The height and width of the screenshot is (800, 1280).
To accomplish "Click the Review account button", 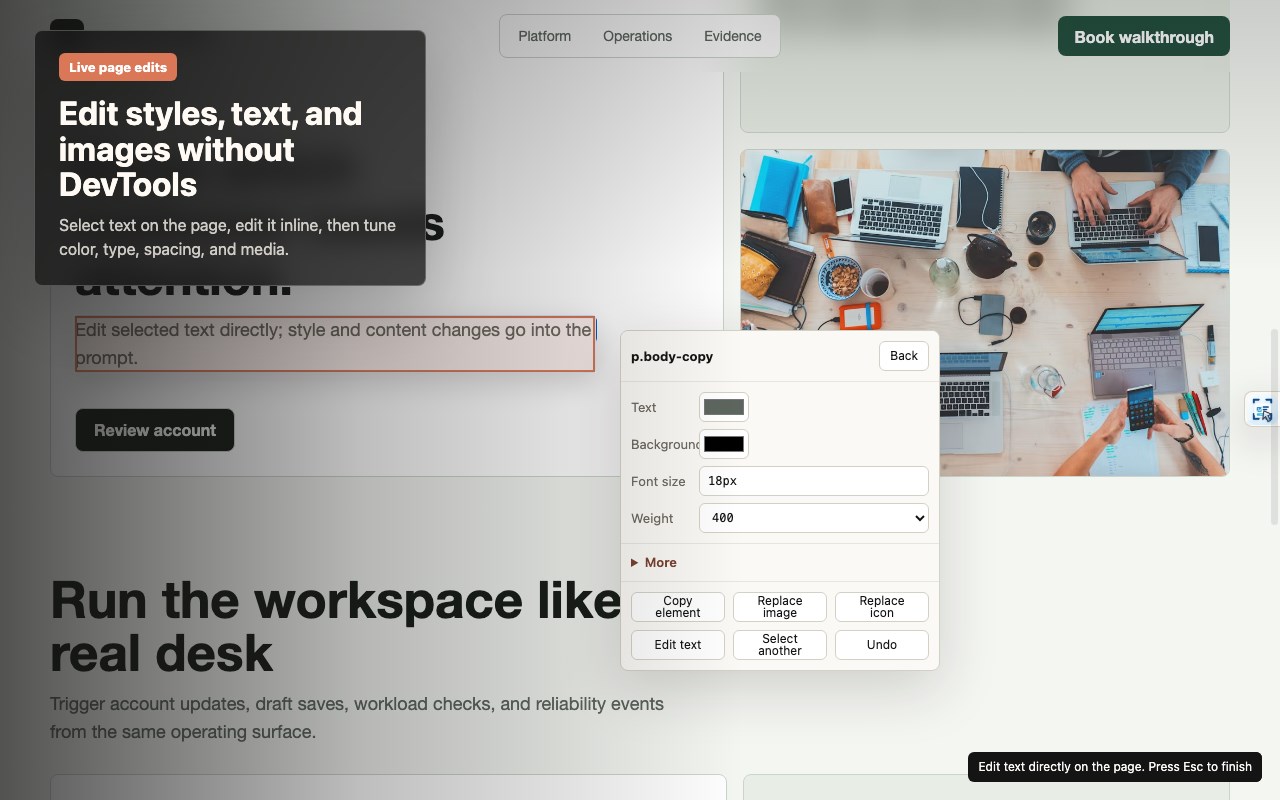I will (155, 430).
